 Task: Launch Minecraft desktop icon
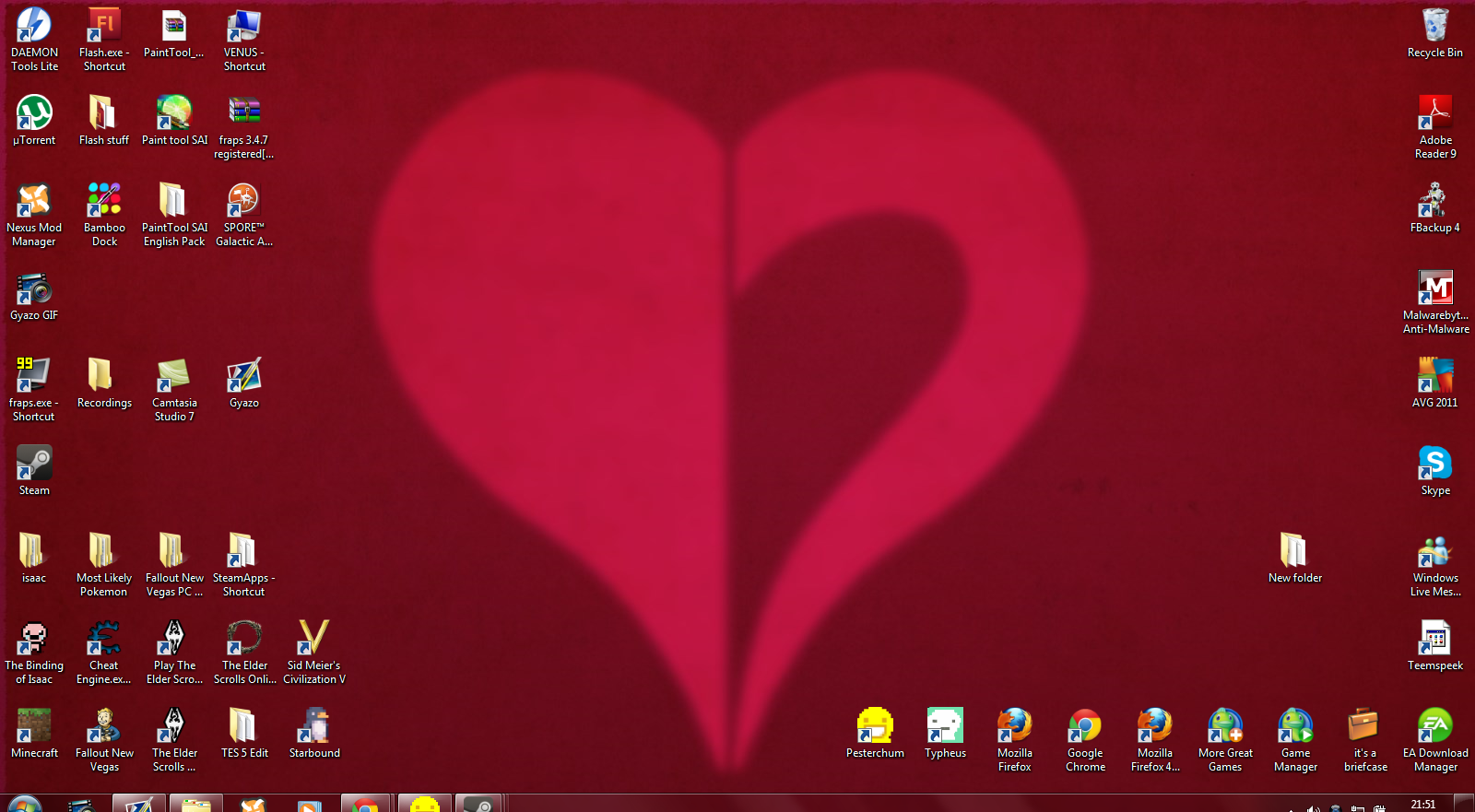34,734
